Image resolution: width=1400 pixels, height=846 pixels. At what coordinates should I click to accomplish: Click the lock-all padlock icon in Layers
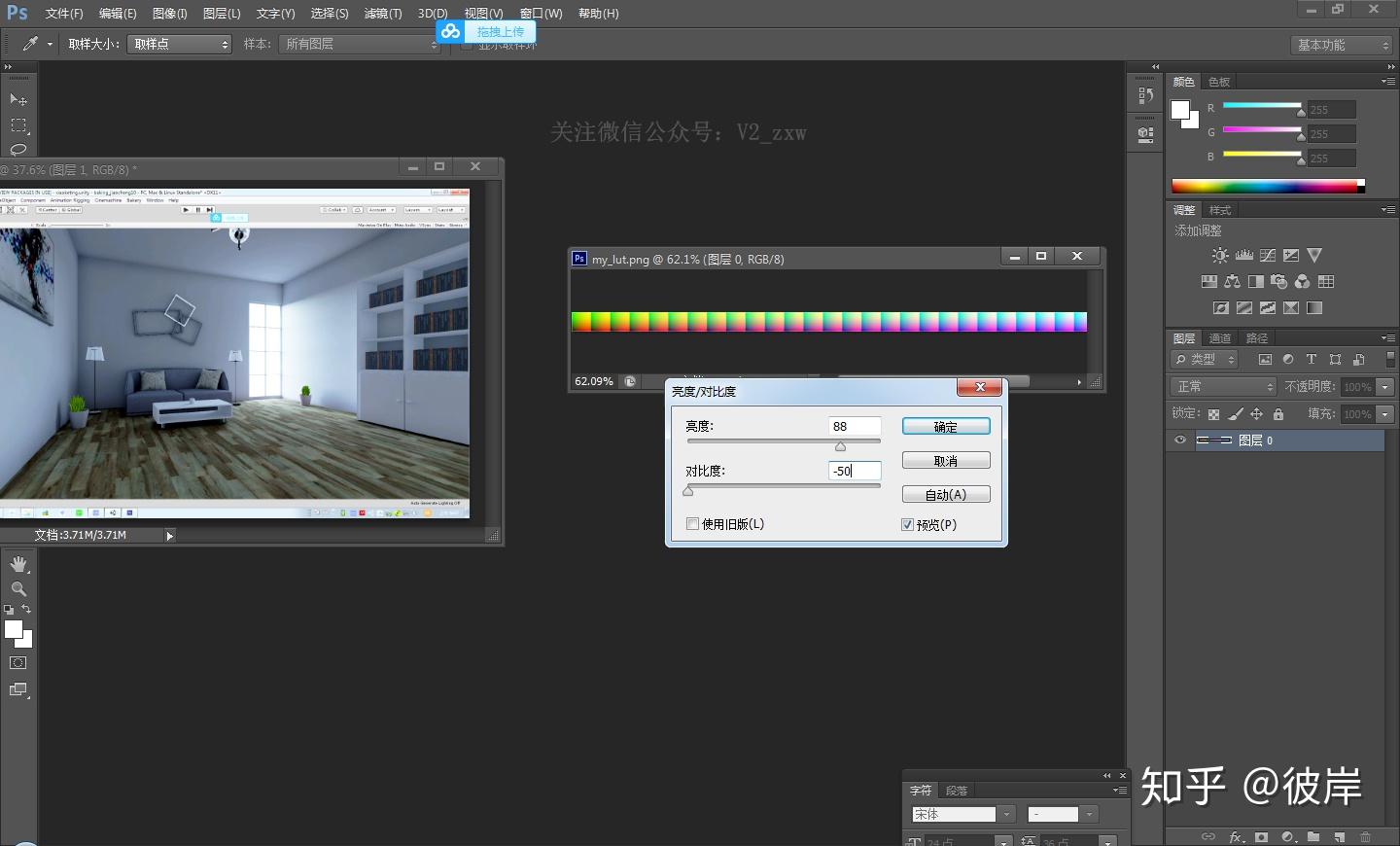(1278, 414)
